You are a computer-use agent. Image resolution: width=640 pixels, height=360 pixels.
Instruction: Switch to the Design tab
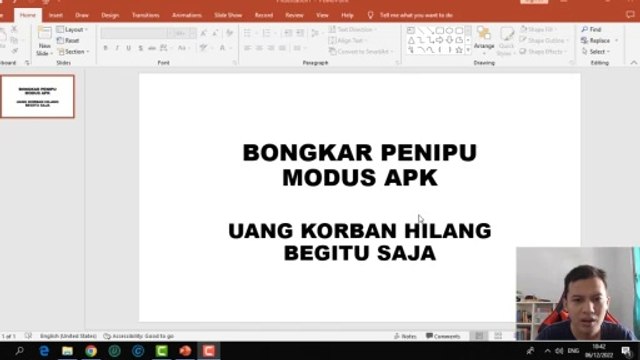pos(110,15)
